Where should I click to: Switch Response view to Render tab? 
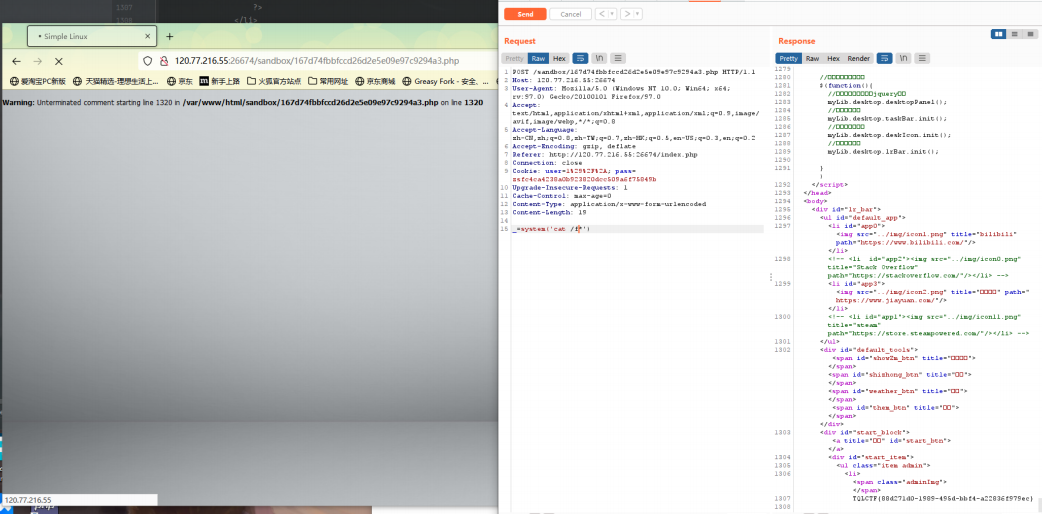(x=859, y=59)
